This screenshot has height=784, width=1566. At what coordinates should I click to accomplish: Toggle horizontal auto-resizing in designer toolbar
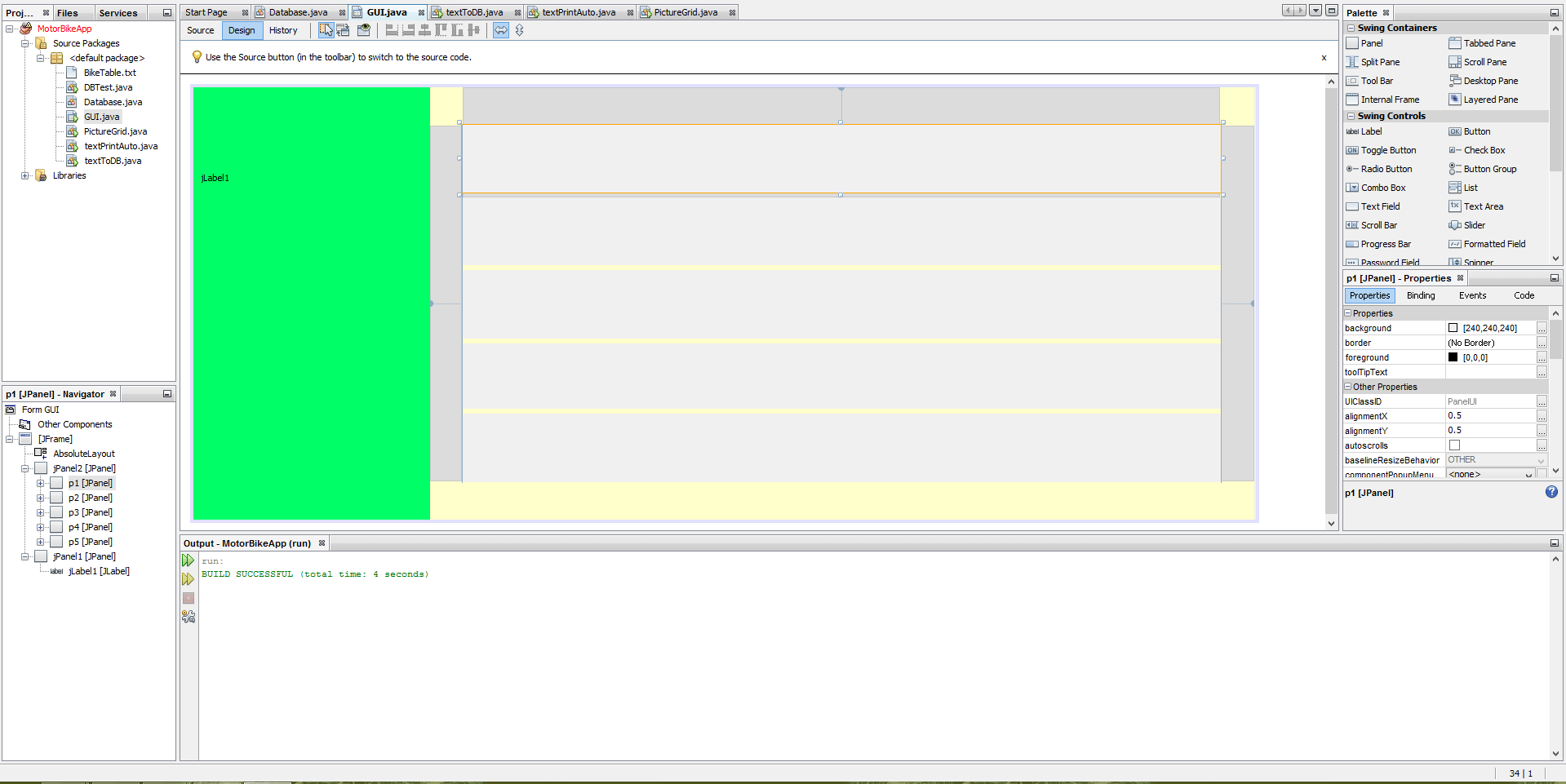point(500,30)
